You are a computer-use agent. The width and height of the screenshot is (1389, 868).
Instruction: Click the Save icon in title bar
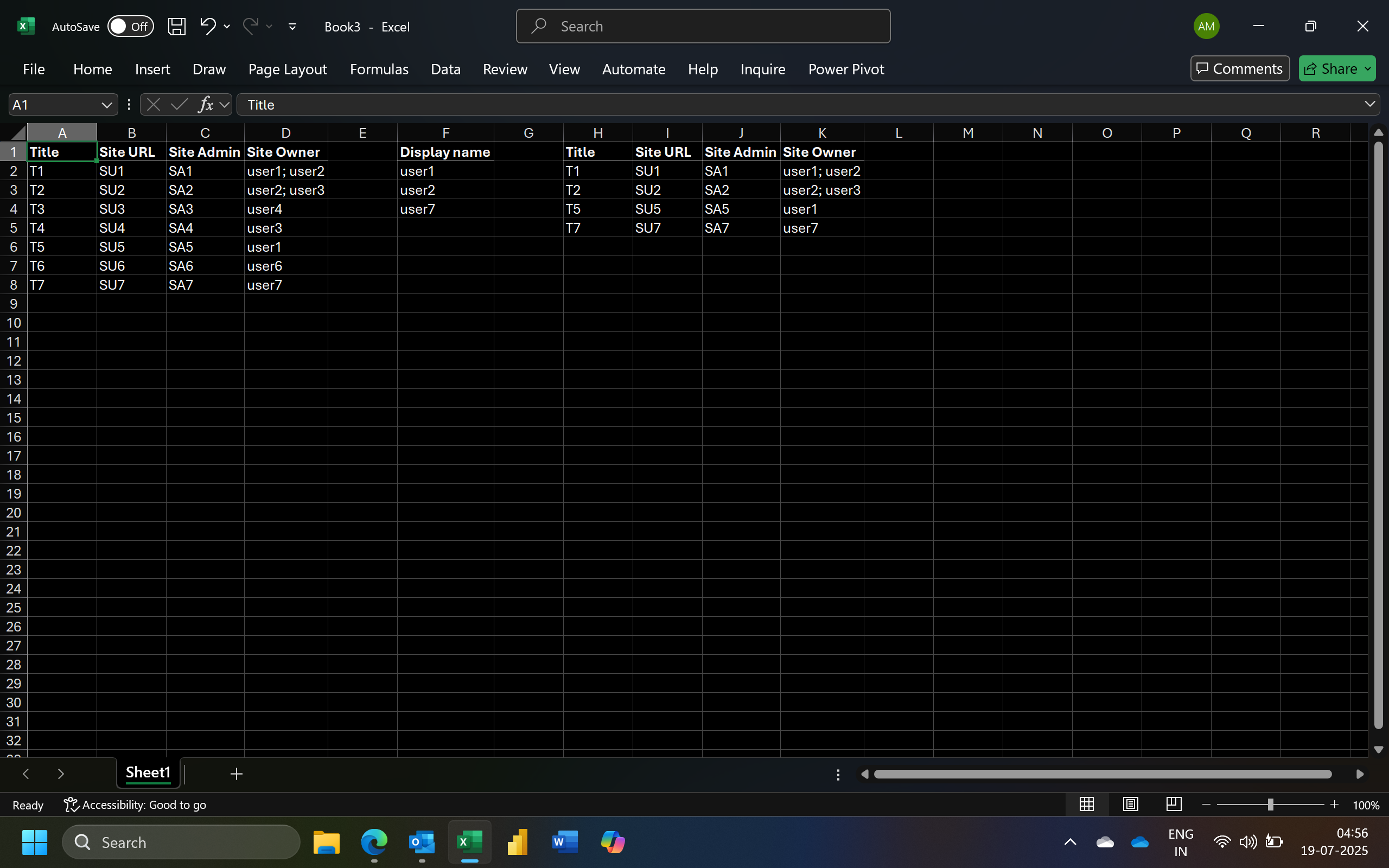(176, 27)
